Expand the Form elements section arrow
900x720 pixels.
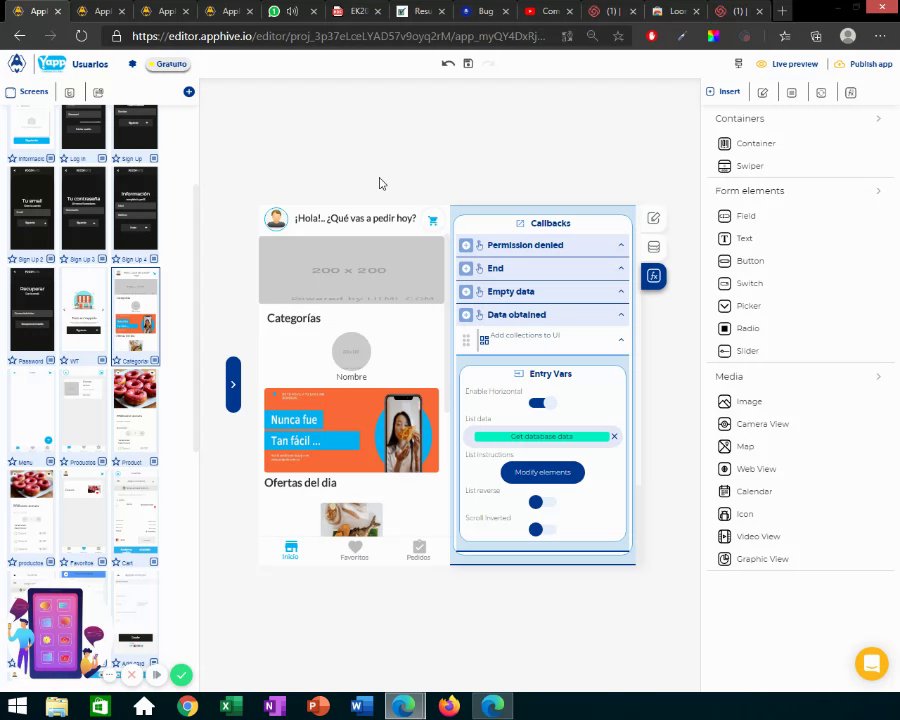[x=879, y=191]
